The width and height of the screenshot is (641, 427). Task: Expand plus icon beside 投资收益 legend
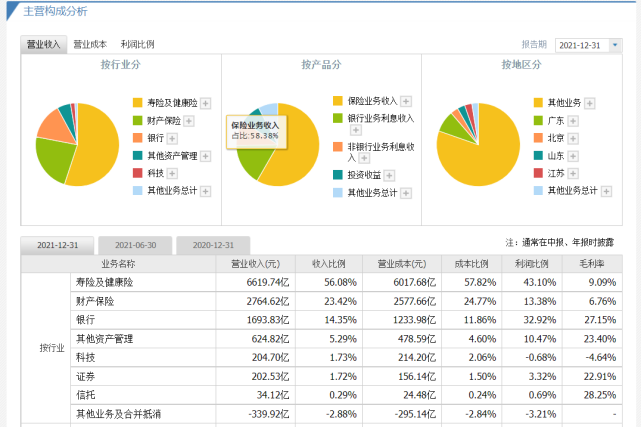389,176
